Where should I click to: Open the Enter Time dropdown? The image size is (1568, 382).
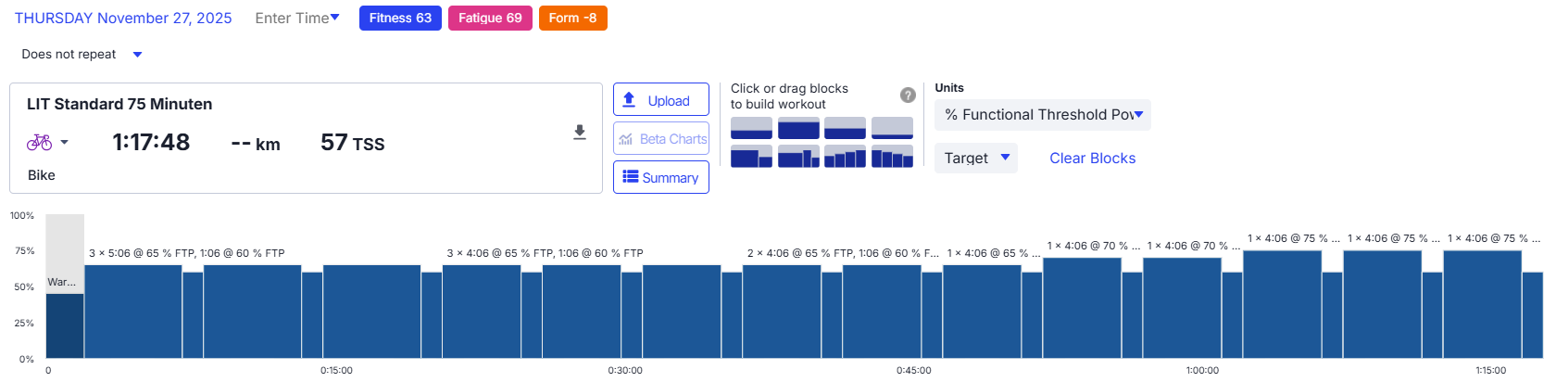coord(297,19)
